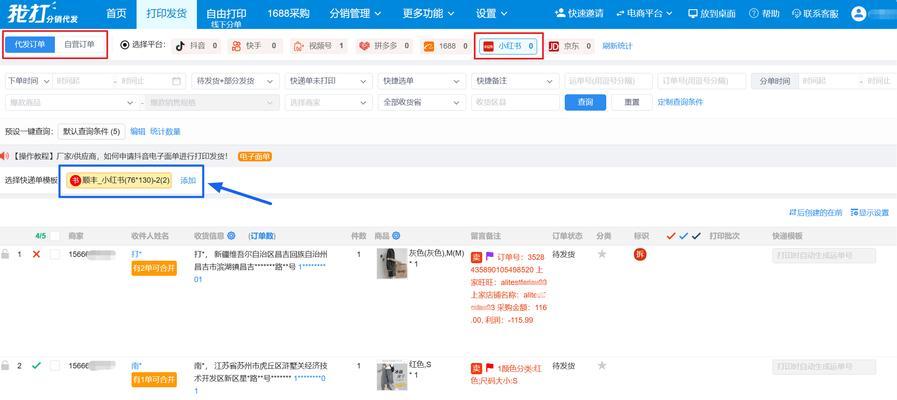Click the 抖音 platform icon

pyautogui.click(x=181, y=46)
